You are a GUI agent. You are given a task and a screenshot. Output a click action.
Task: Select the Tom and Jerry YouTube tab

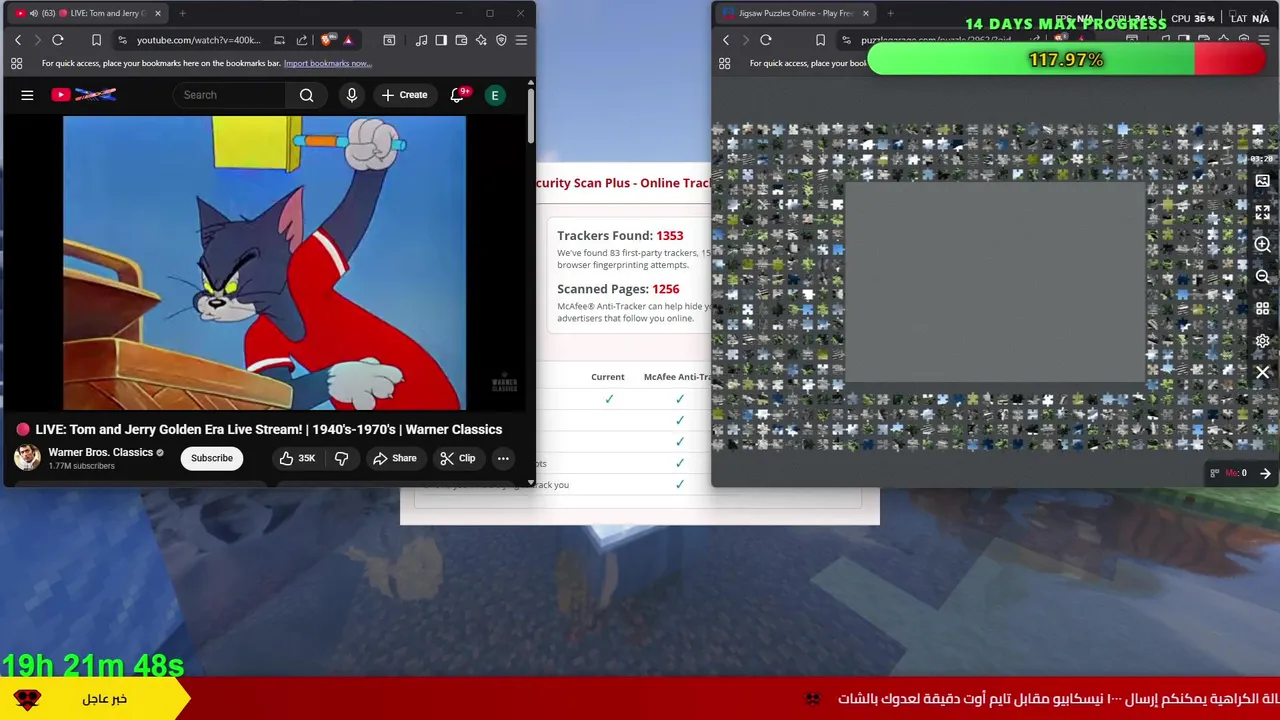click(86, 13)
